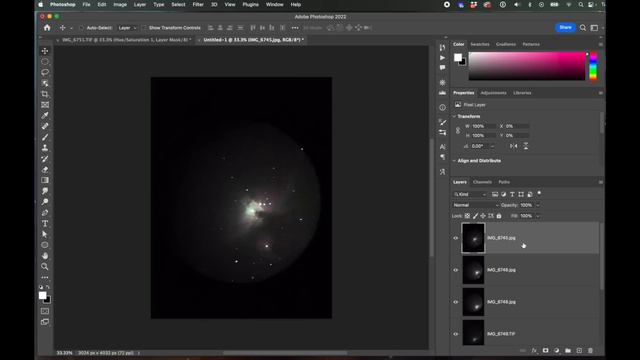Click flip vertical in Transform
The width and height of the screenshot is (640, 360).
point(526,146)
